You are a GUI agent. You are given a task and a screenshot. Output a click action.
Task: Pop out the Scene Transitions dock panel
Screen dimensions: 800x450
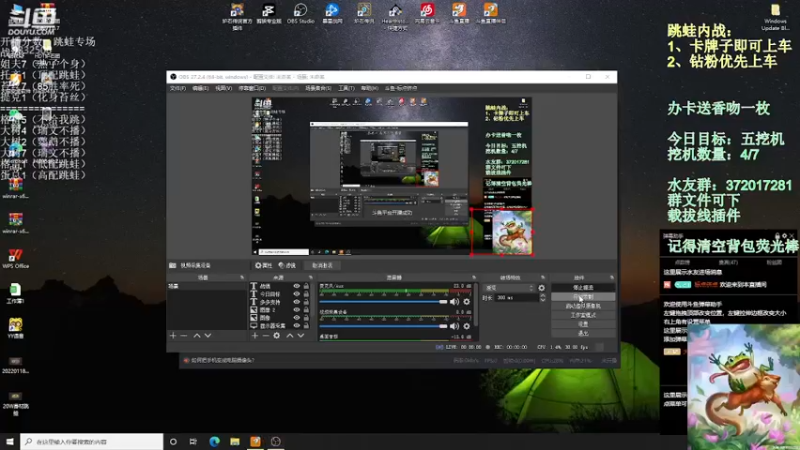point(543,278)
